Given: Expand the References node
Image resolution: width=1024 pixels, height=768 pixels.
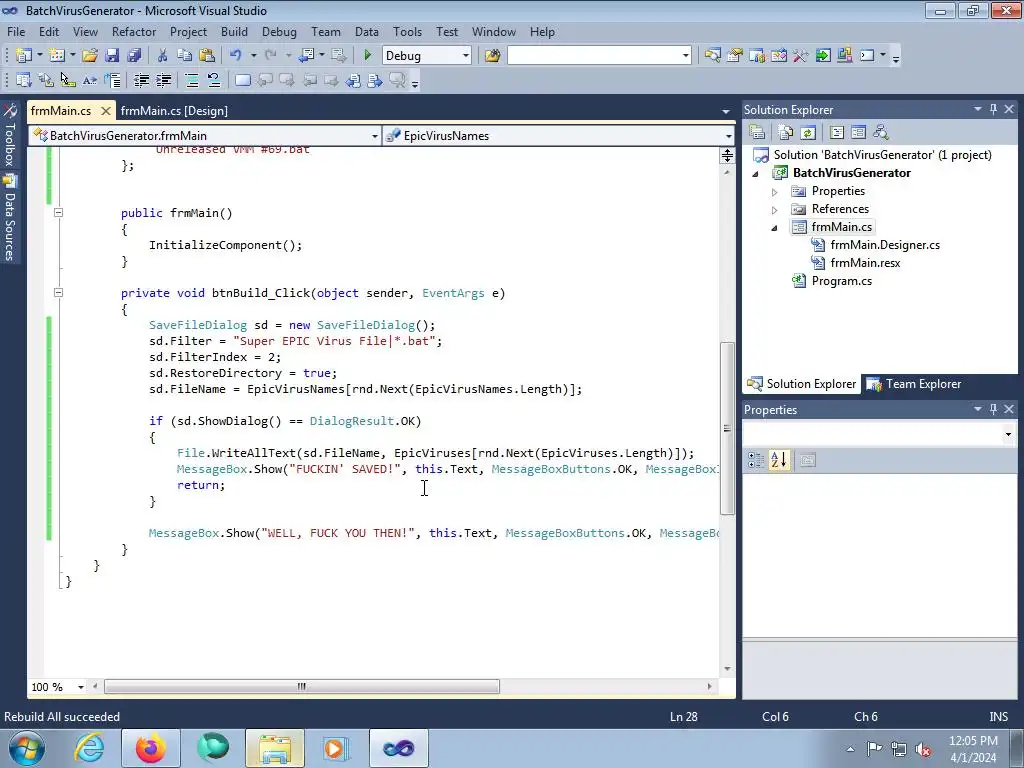Looking at the screenshot, I should 775,210.
